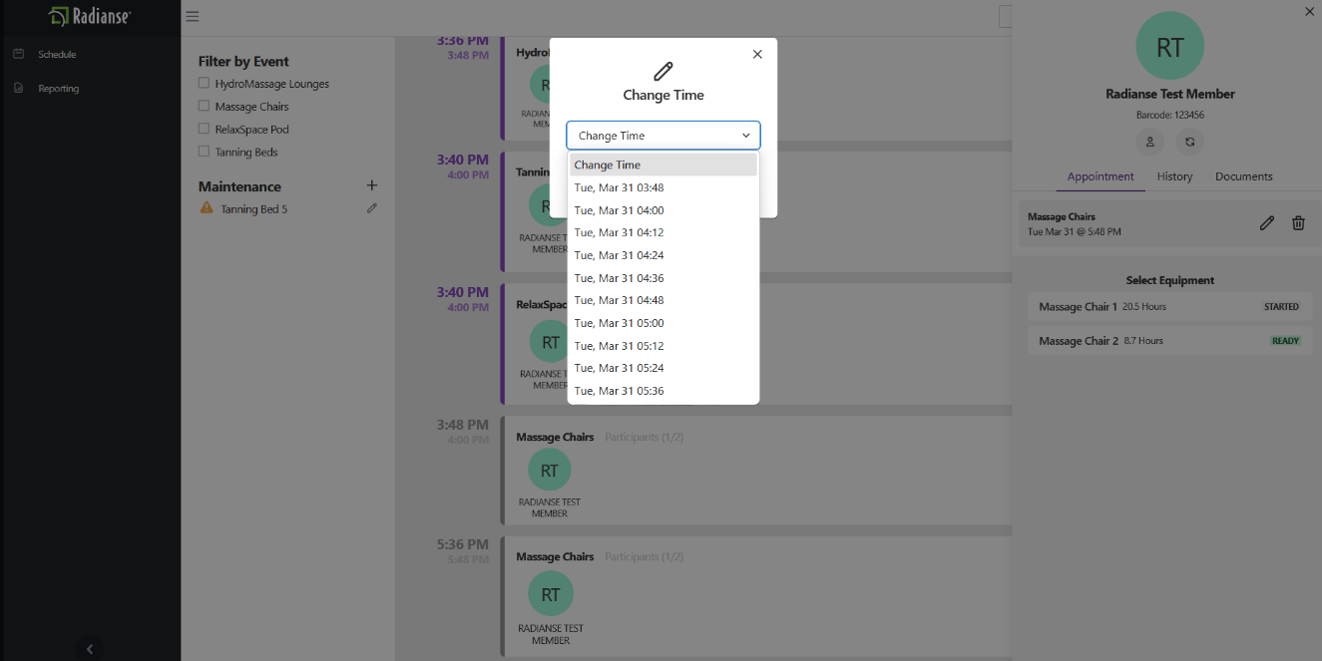Check the RelaxSpace Pod filter
1322x661 pixels.
pyautogui.click(x=204, y=129)
